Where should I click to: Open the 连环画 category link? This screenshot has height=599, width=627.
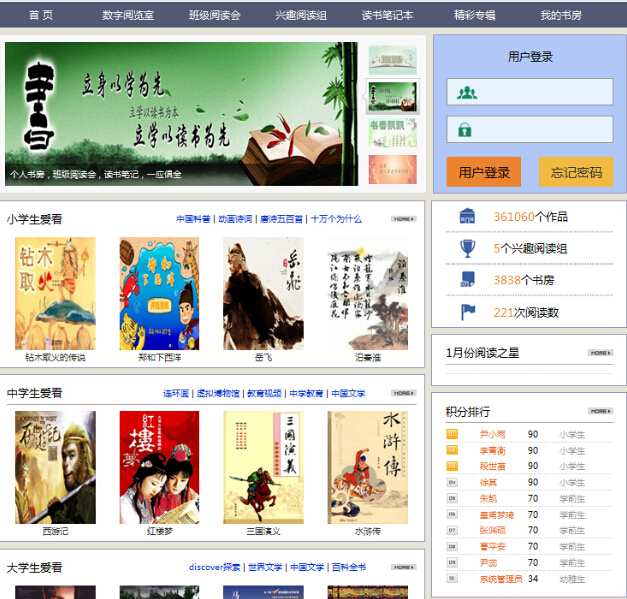[x=176, y=393]
